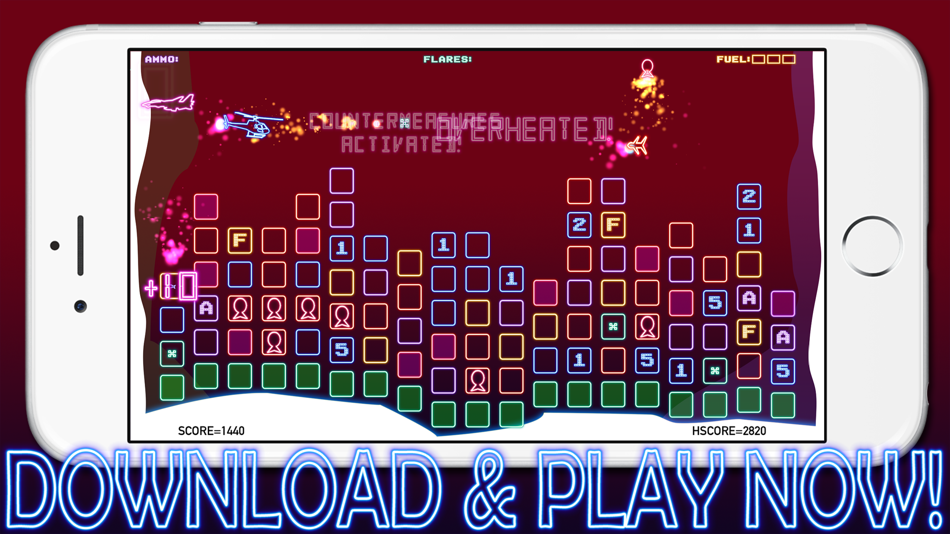
Task: Tap the last empty FUEL gauge box
Action: [x=788, y=59]
